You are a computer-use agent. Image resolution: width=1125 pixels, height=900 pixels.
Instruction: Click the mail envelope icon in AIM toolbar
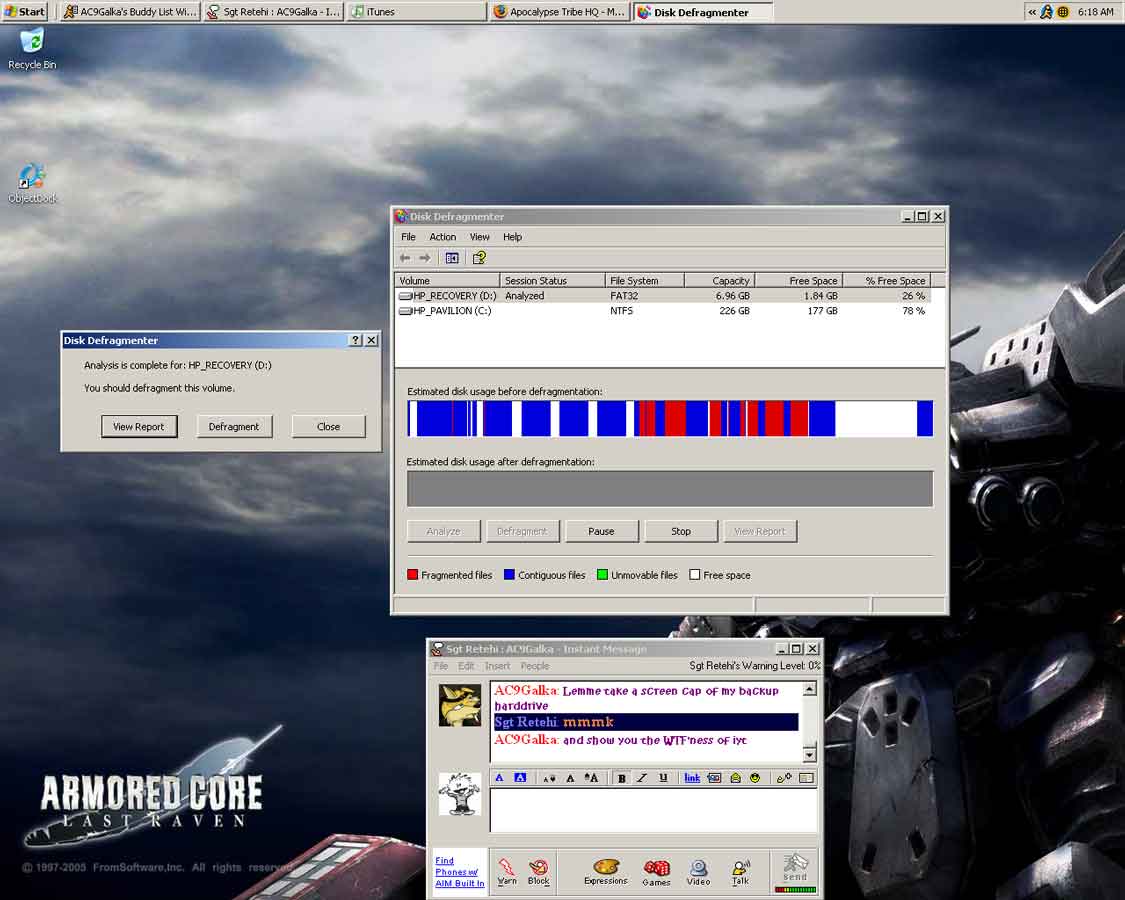tap(735, 778)
